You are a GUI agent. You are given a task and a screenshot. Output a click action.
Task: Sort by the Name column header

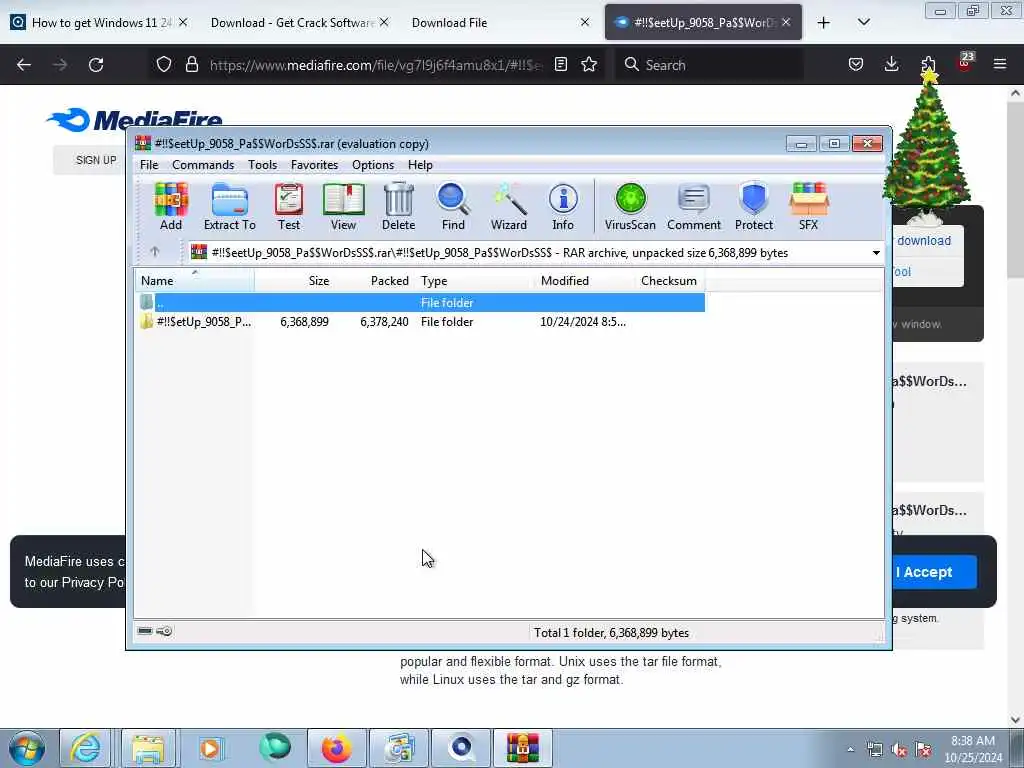(195, 281)
